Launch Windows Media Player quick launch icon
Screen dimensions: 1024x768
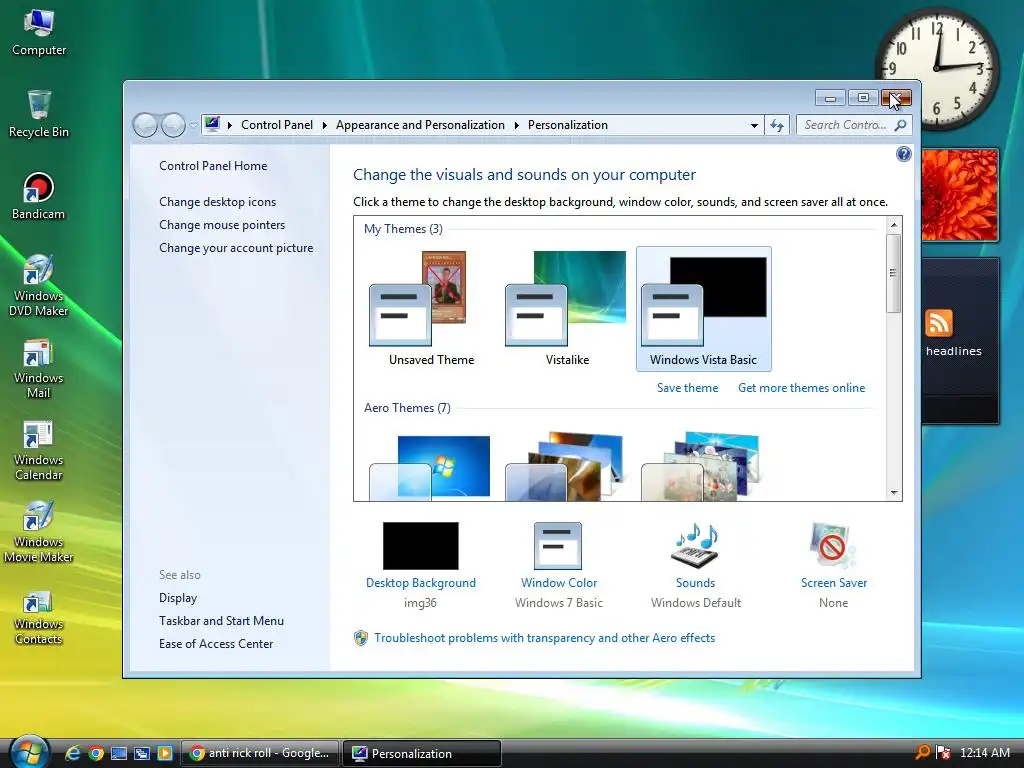coord(165,753)
